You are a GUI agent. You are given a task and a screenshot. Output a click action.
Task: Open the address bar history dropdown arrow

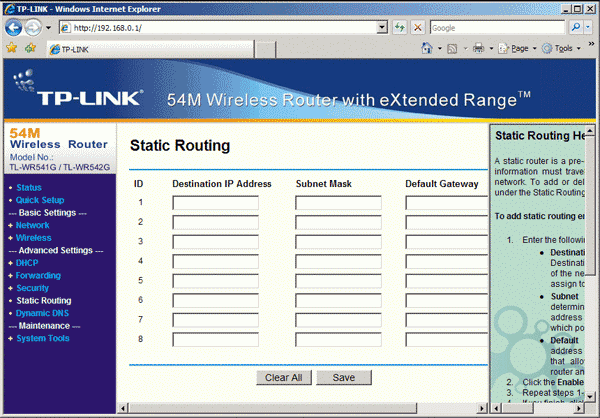(382, 28)
